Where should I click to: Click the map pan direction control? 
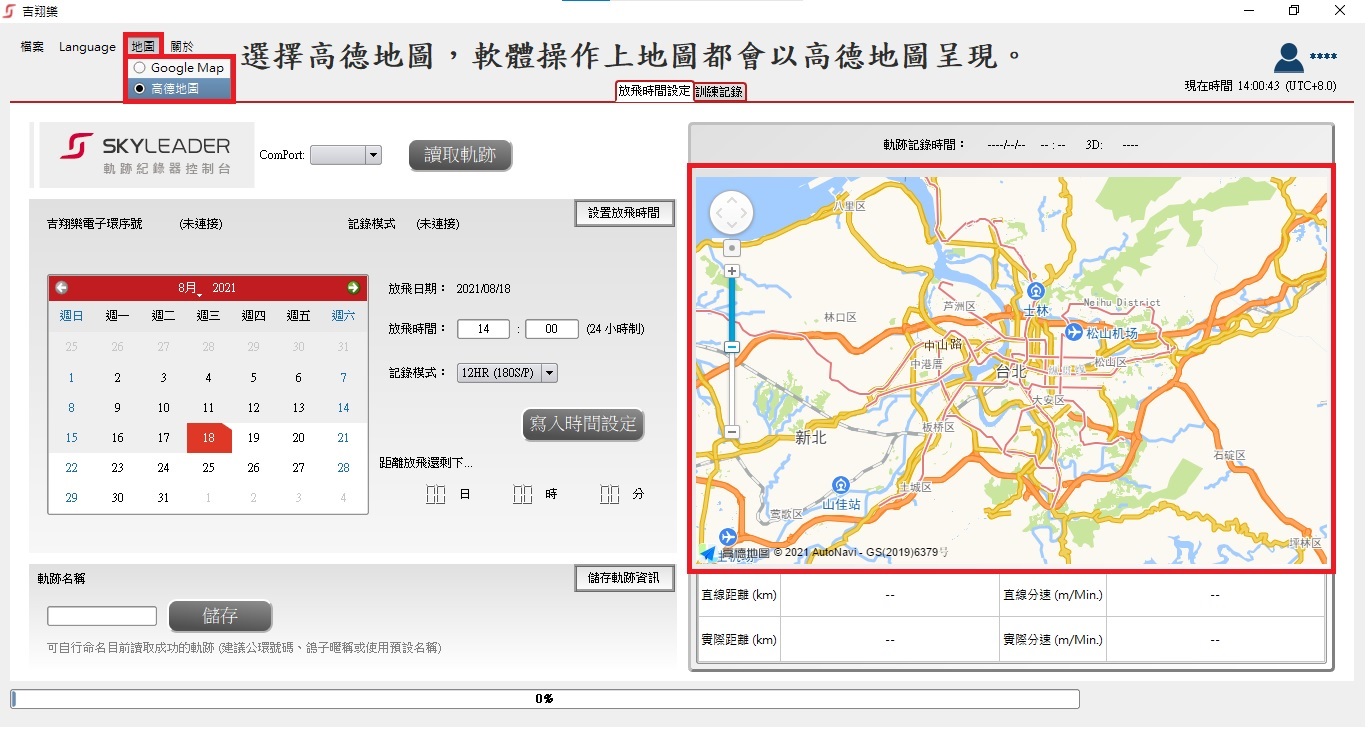coord(731,212)
